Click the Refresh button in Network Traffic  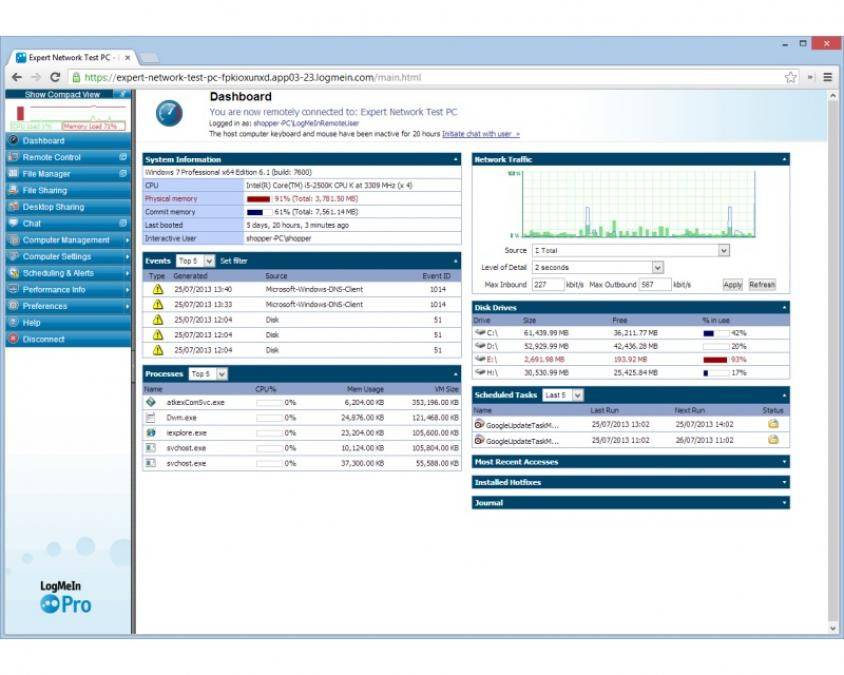click(x=762, y=285)
